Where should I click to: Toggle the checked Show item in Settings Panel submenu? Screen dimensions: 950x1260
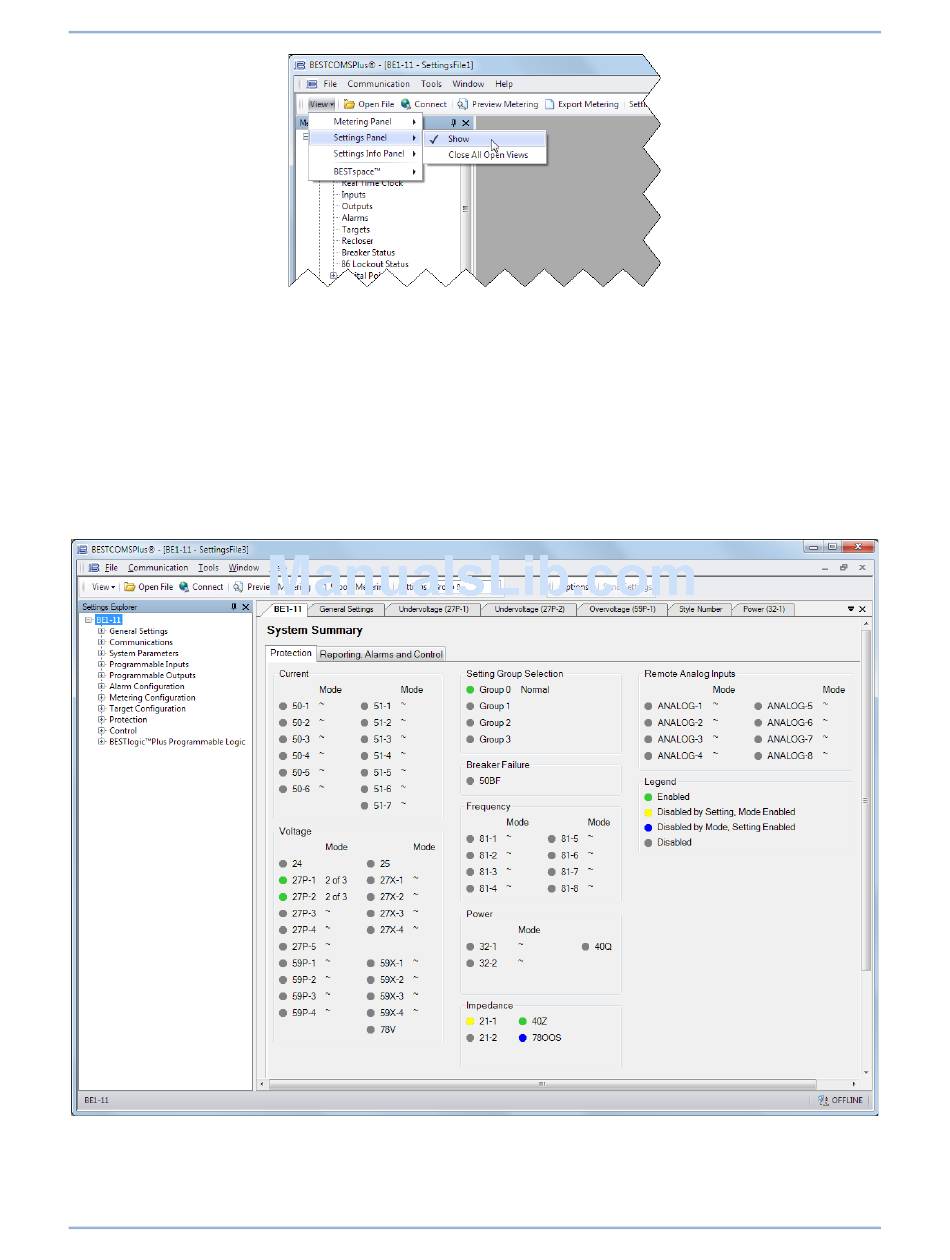tap(485, 139)
